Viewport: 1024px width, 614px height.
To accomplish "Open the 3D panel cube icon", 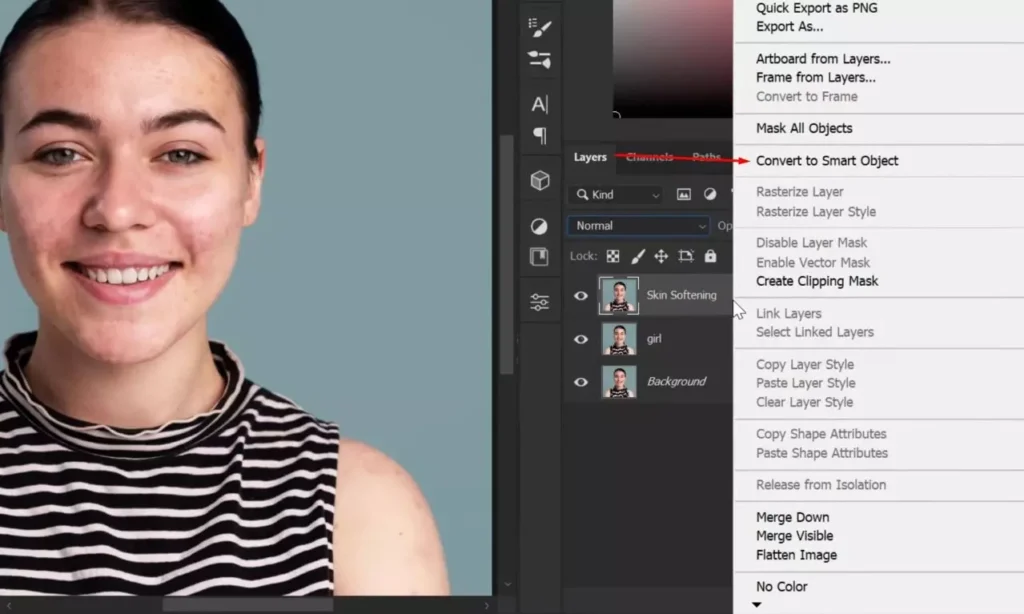I will click(540, 180).
